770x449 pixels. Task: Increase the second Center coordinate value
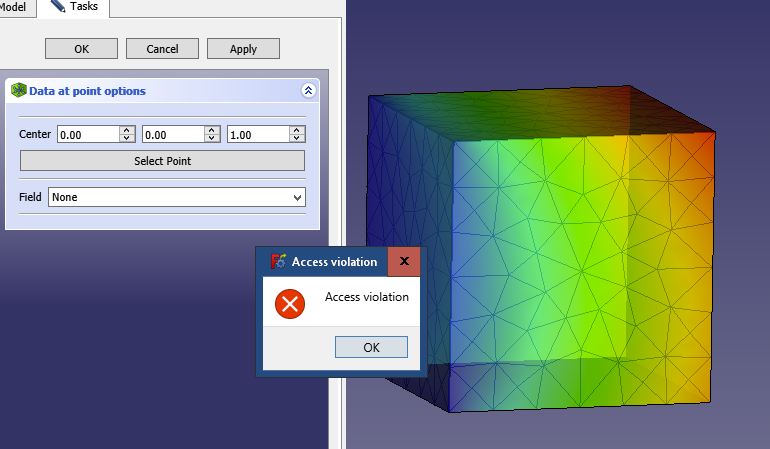point(212,130)
